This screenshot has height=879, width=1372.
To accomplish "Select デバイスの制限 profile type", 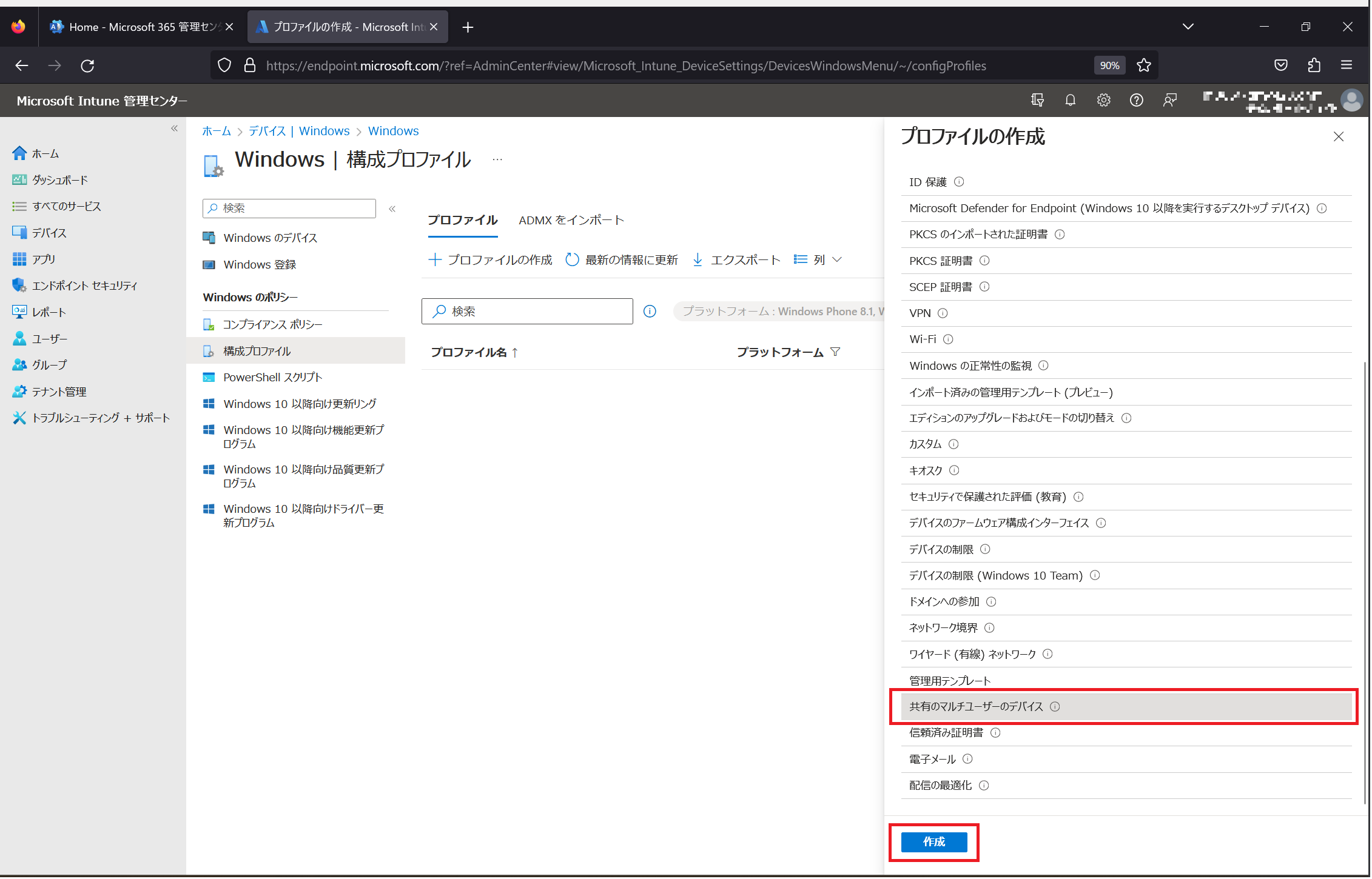I will 1128,550.
